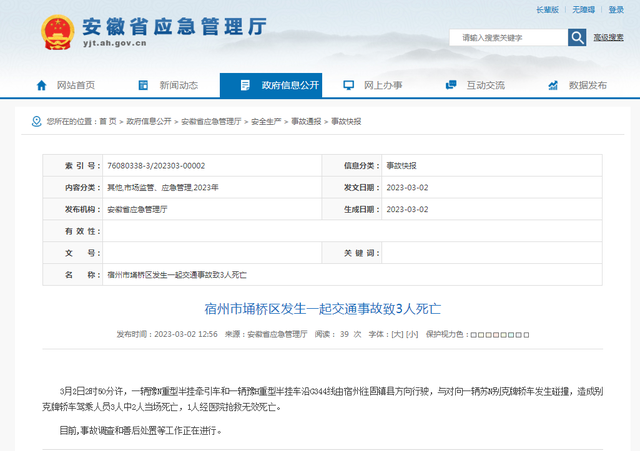Switch to 长辈版 elder mode link

(547, 10)
